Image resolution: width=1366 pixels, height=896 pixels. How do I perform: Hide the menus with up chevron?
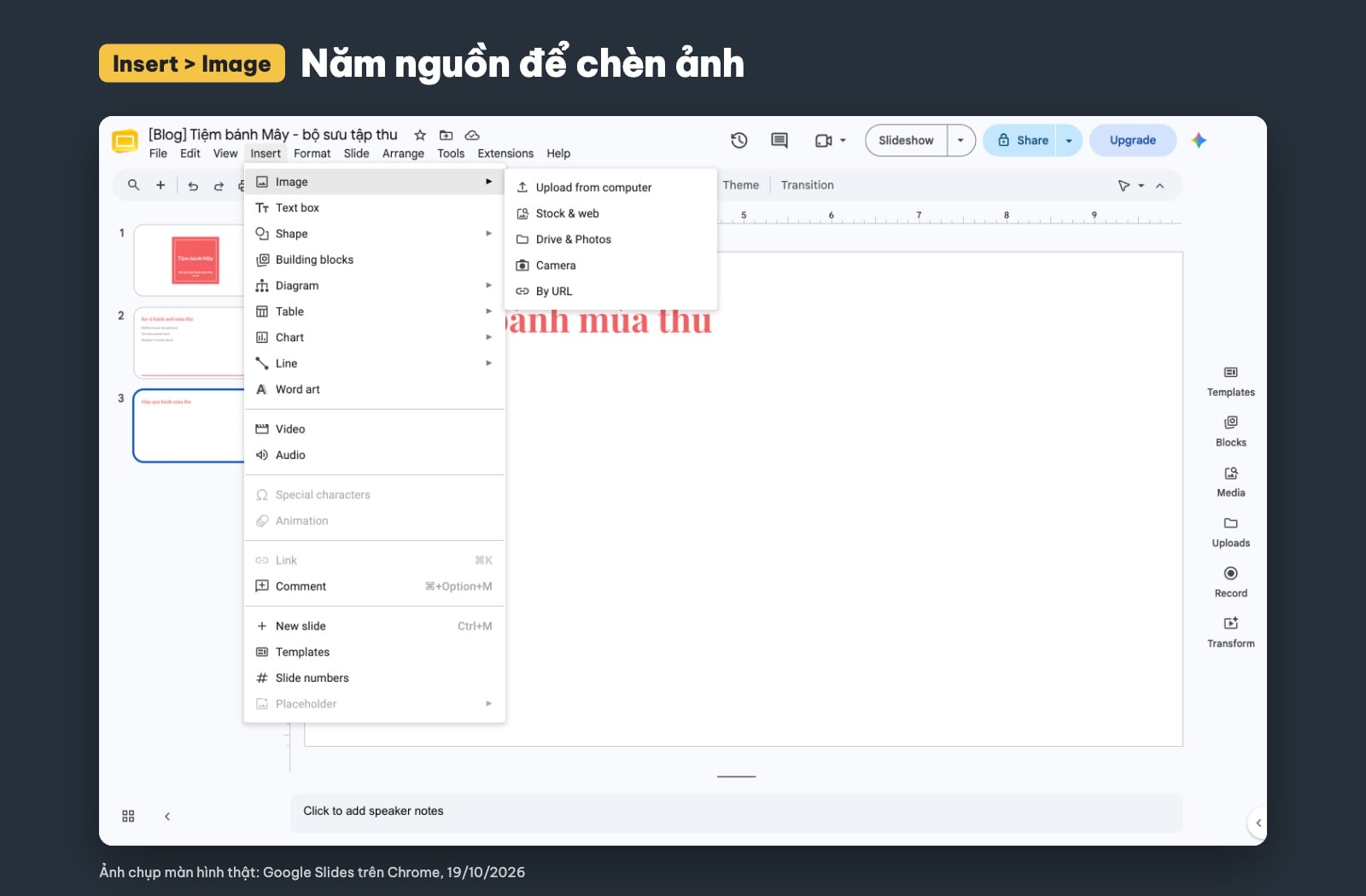[1160, 186]
